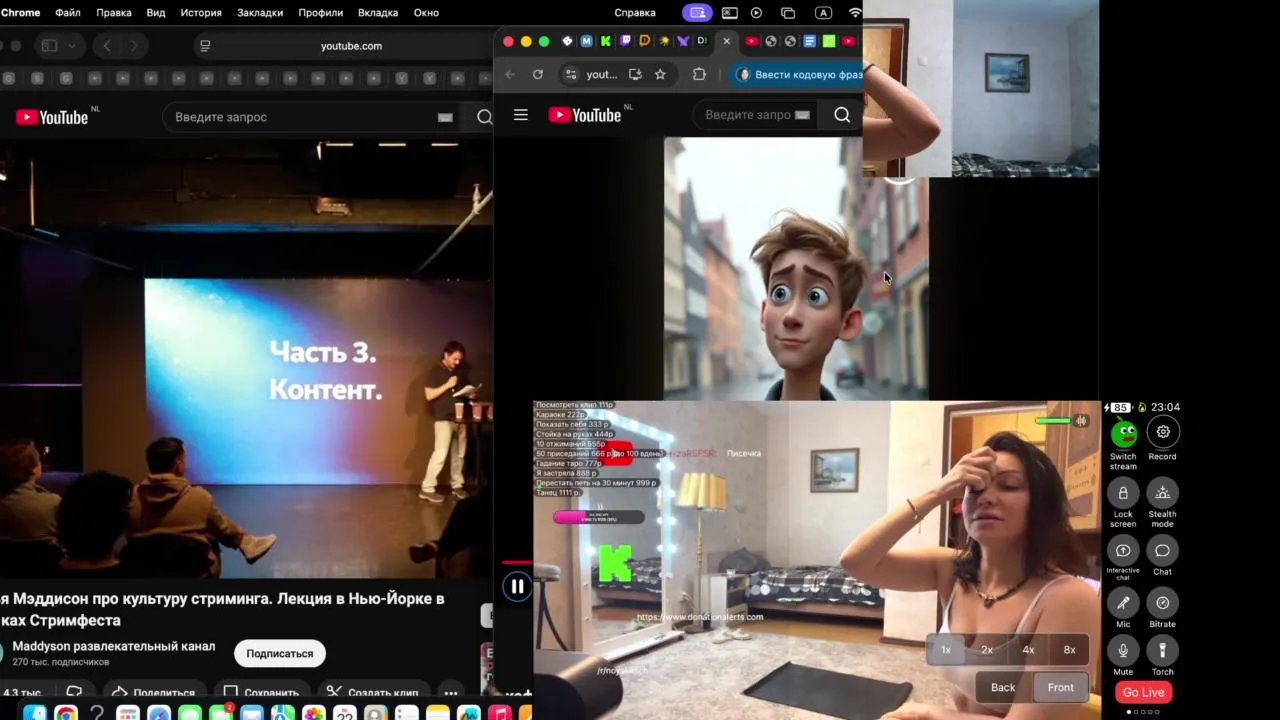Open the Файл menu

[68, 12]
